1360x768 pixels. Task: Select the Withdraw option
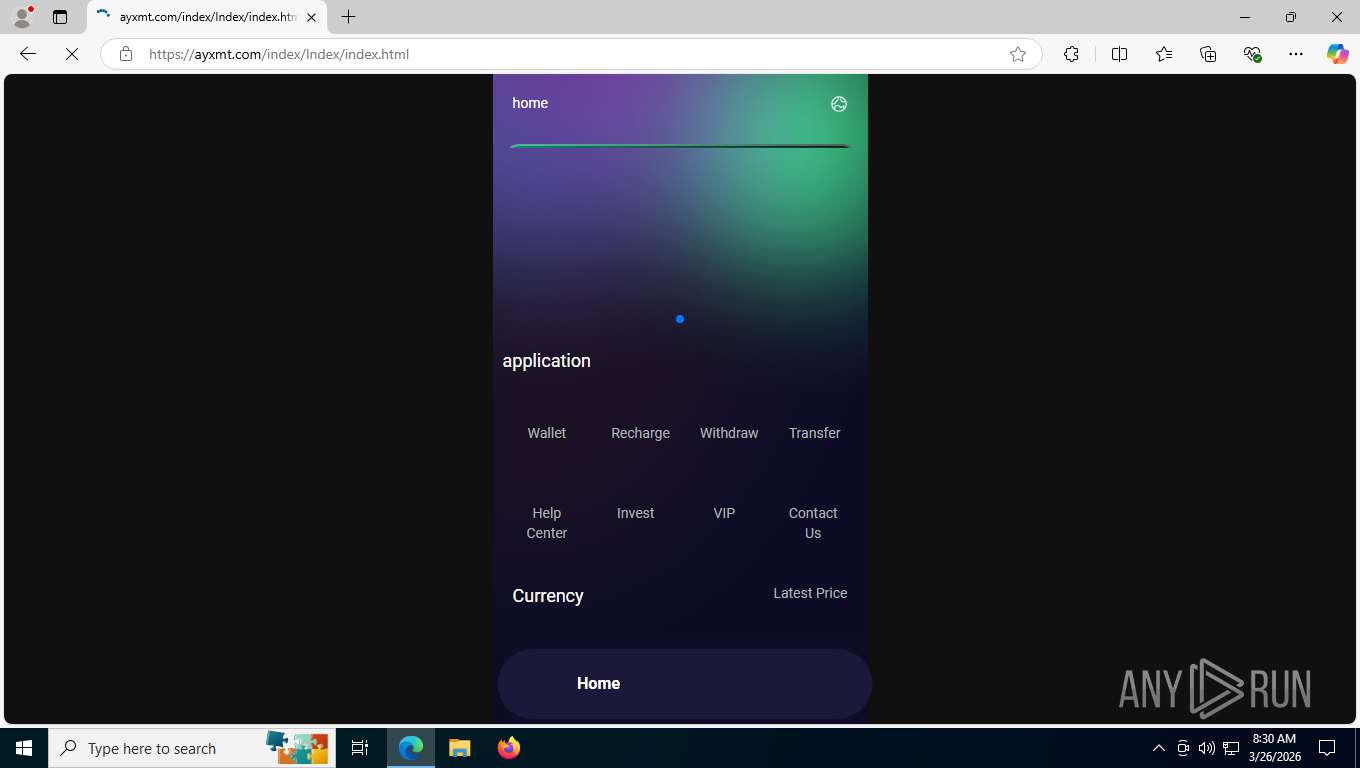[729, 433]
